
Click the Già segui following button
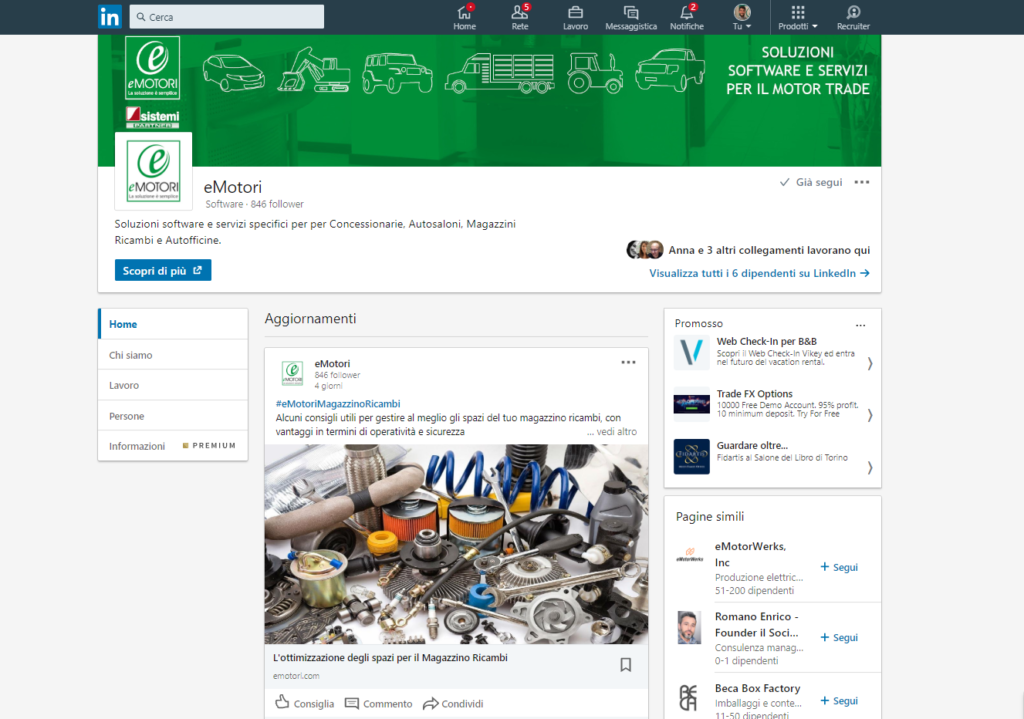coord(811,182)
